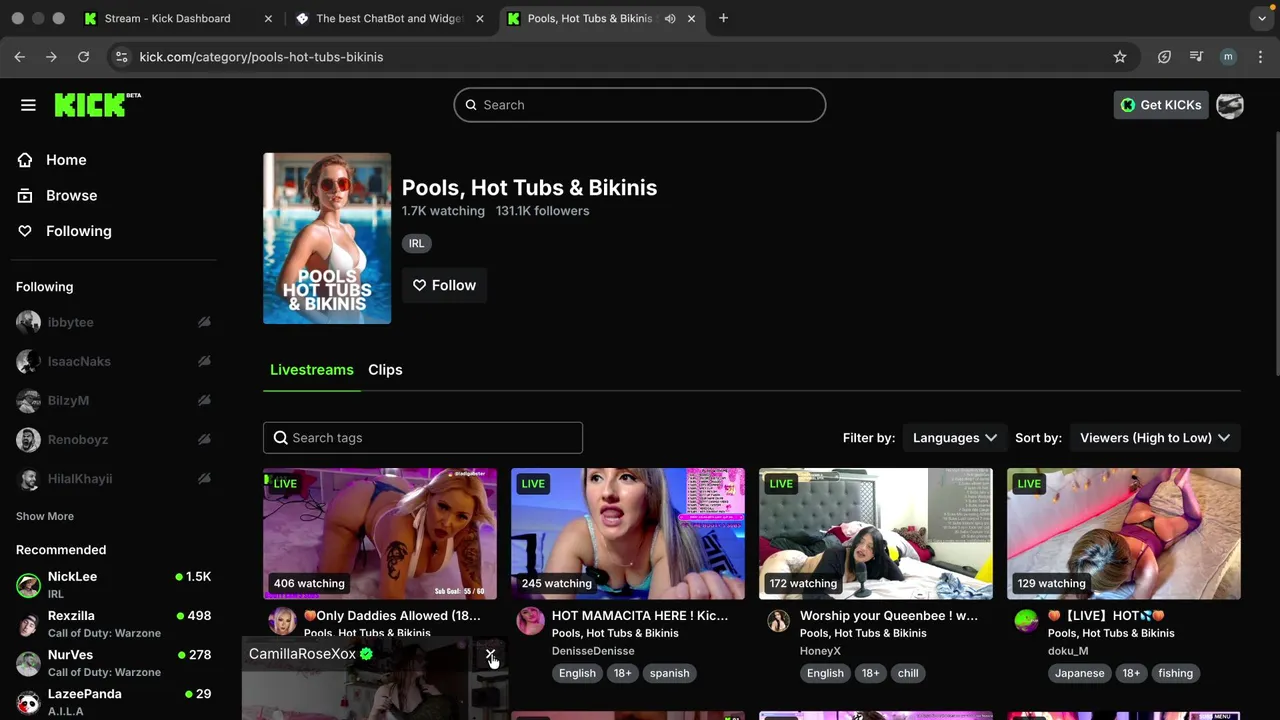The width and height of the screenshot is (1280, 720).
Task: Click the fishing tag under doku_M
Action: point(1175,673)
